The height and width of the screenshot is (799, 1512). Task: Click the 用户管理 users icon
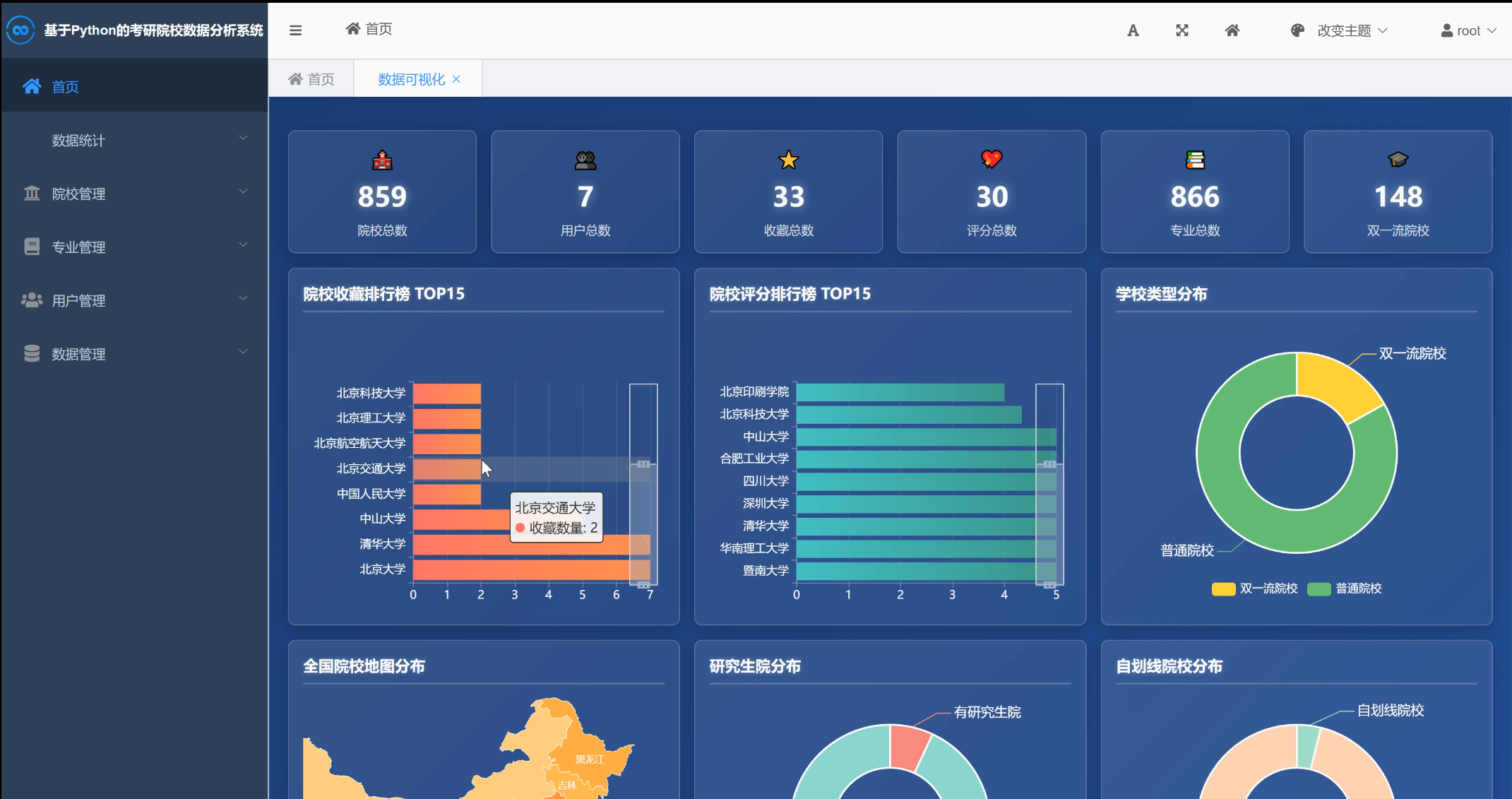32,300
